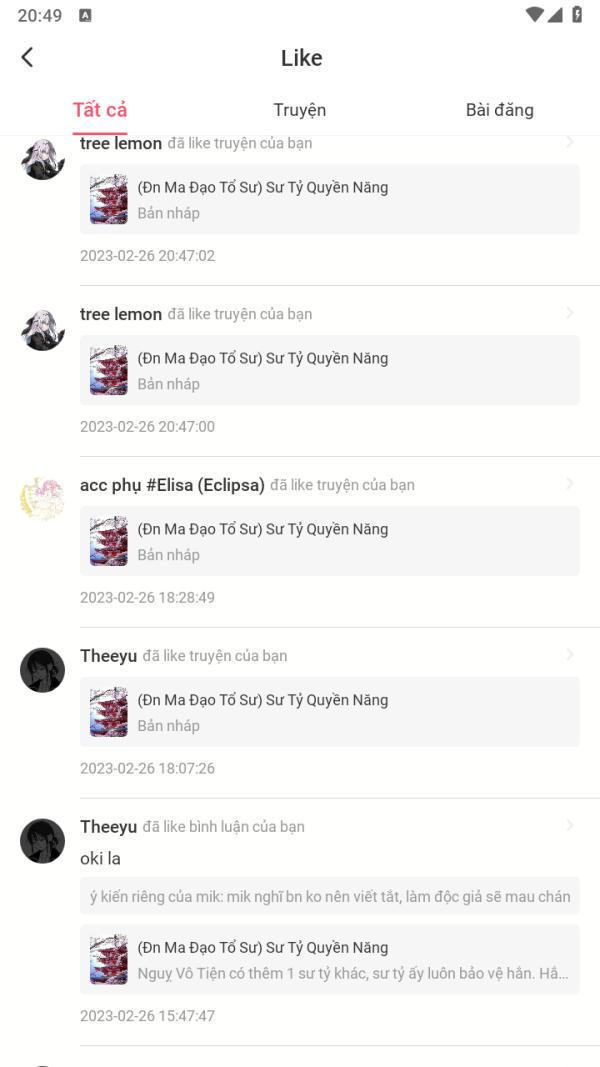This screenshot has width=600, height=1067.
Task: Open story thumbnail under acc phụ #Elisa
Action: click(x=109, y=541)
